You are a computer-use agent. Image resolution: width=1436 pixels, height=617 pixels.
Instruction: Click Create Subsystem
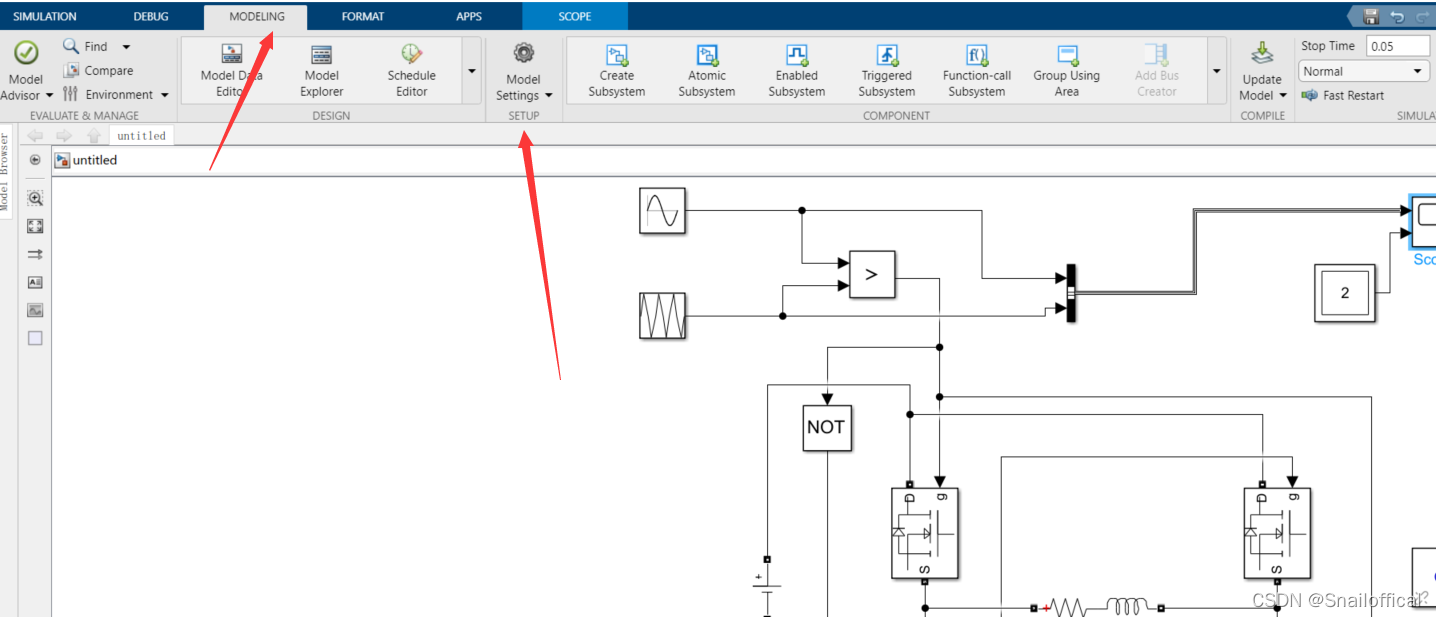(x=617, y=70)
